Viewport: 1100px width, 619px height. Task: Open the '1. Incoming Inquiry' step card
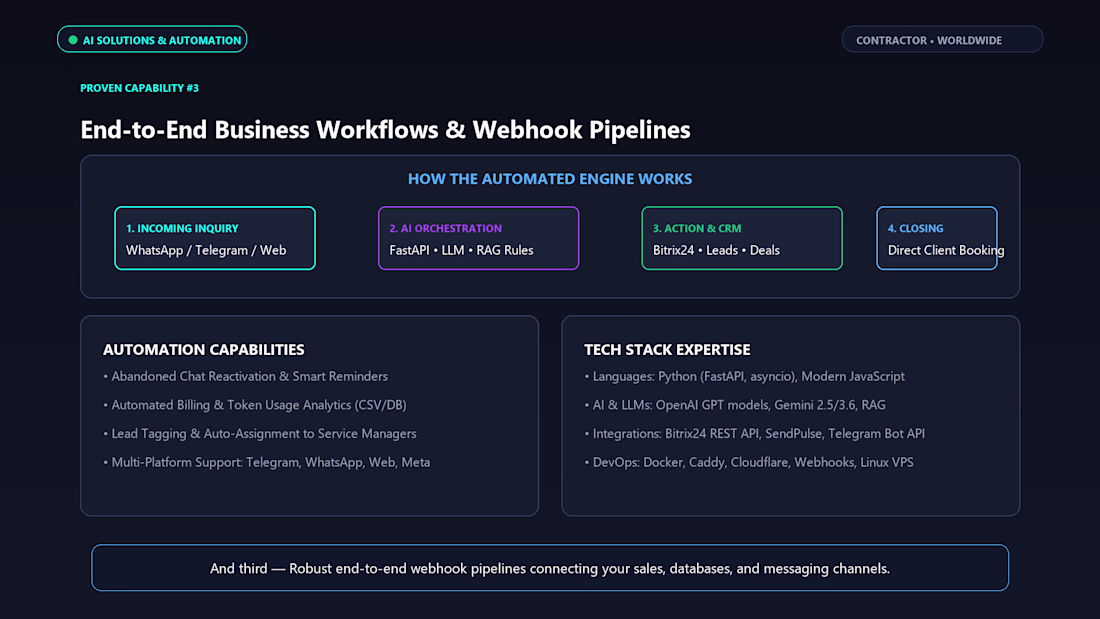[215, 238]
